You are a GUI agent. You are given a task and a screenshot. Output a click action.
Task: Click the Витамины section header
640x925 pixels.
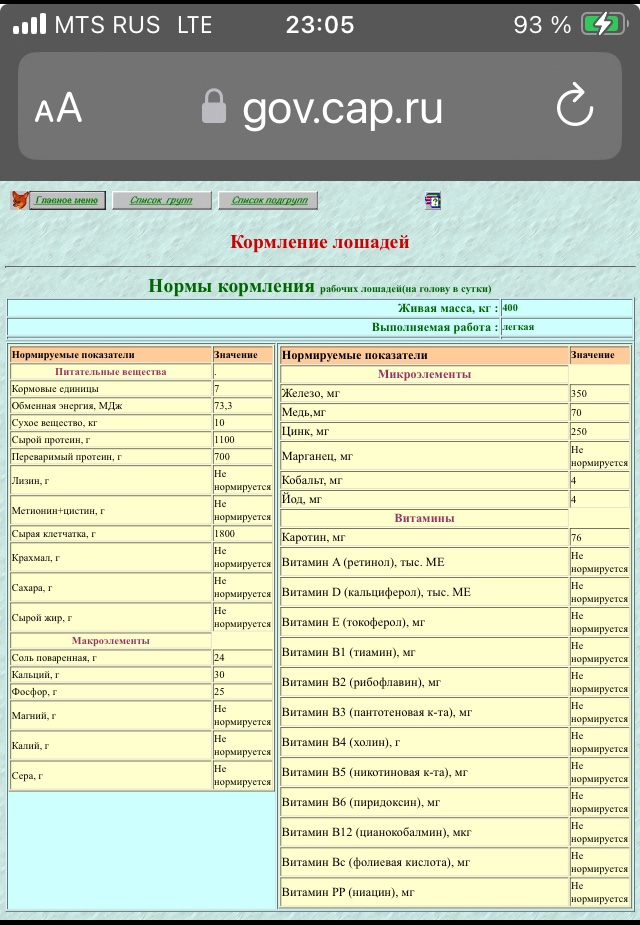point(424,518)
